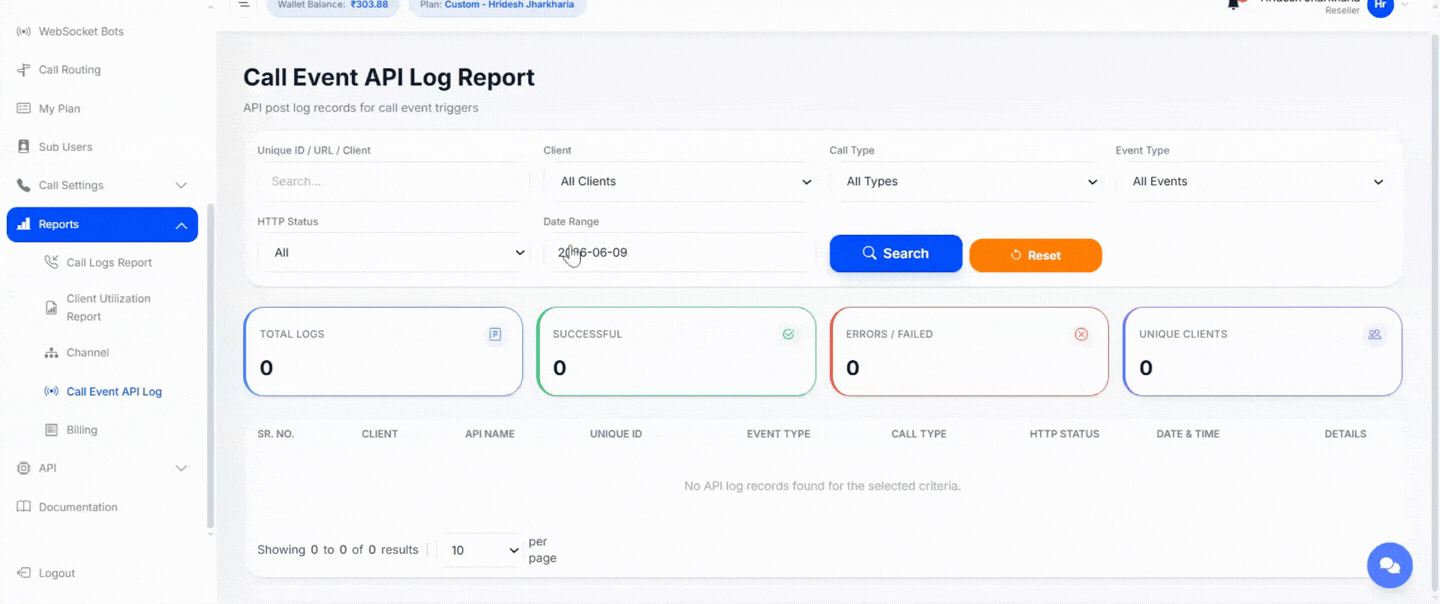The image size is (1440, 604).
Task: Click the WebSocket Bots icon in sidebar
Action: point(24,32)
